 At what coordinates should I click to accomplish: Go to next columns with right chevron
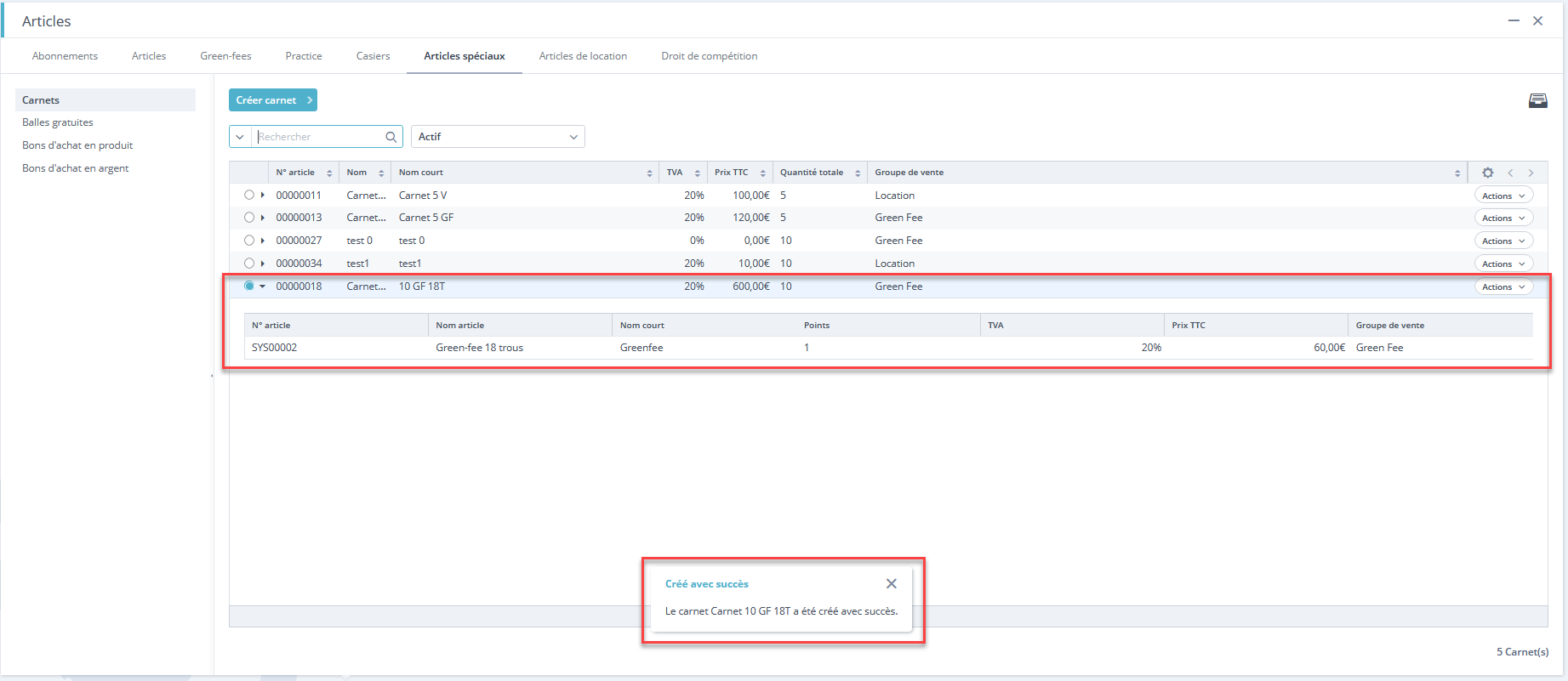click(1531, 173)
